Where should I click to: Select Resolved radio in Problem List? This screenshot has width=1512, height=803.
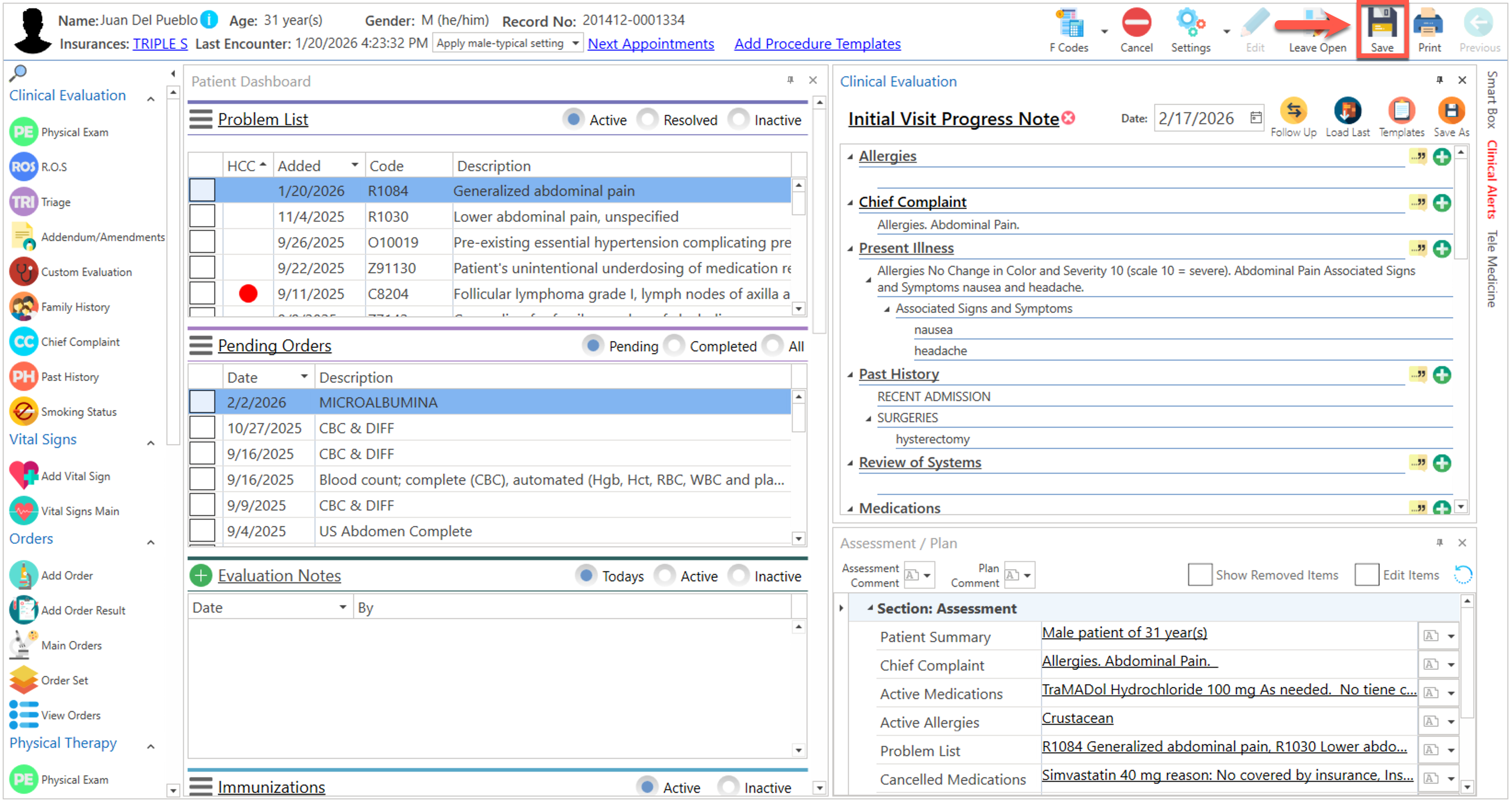pos(647,120)
